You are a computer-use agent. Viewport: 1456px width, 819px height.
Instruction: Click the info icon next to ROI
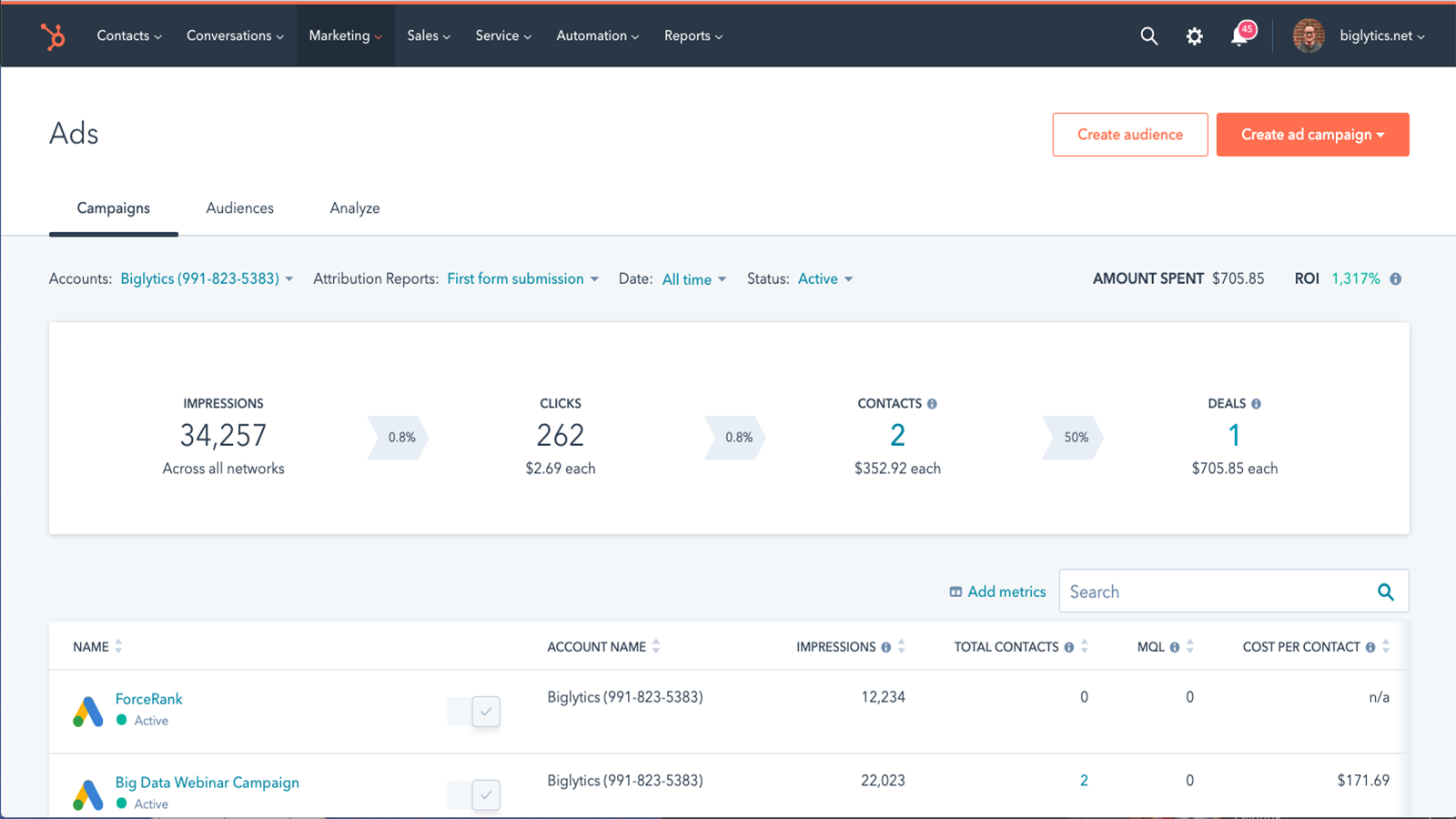[1397, 278]
